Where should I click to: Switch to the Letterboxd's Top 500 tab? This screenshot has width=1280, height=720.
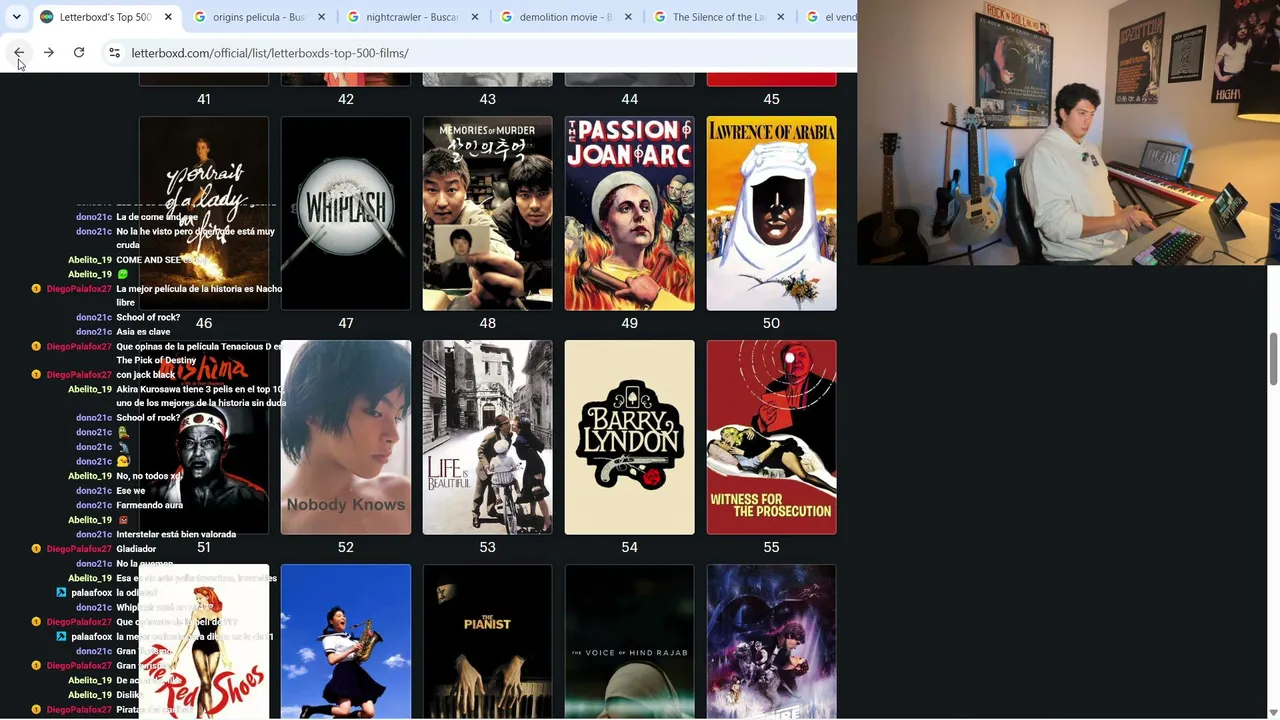105,17
